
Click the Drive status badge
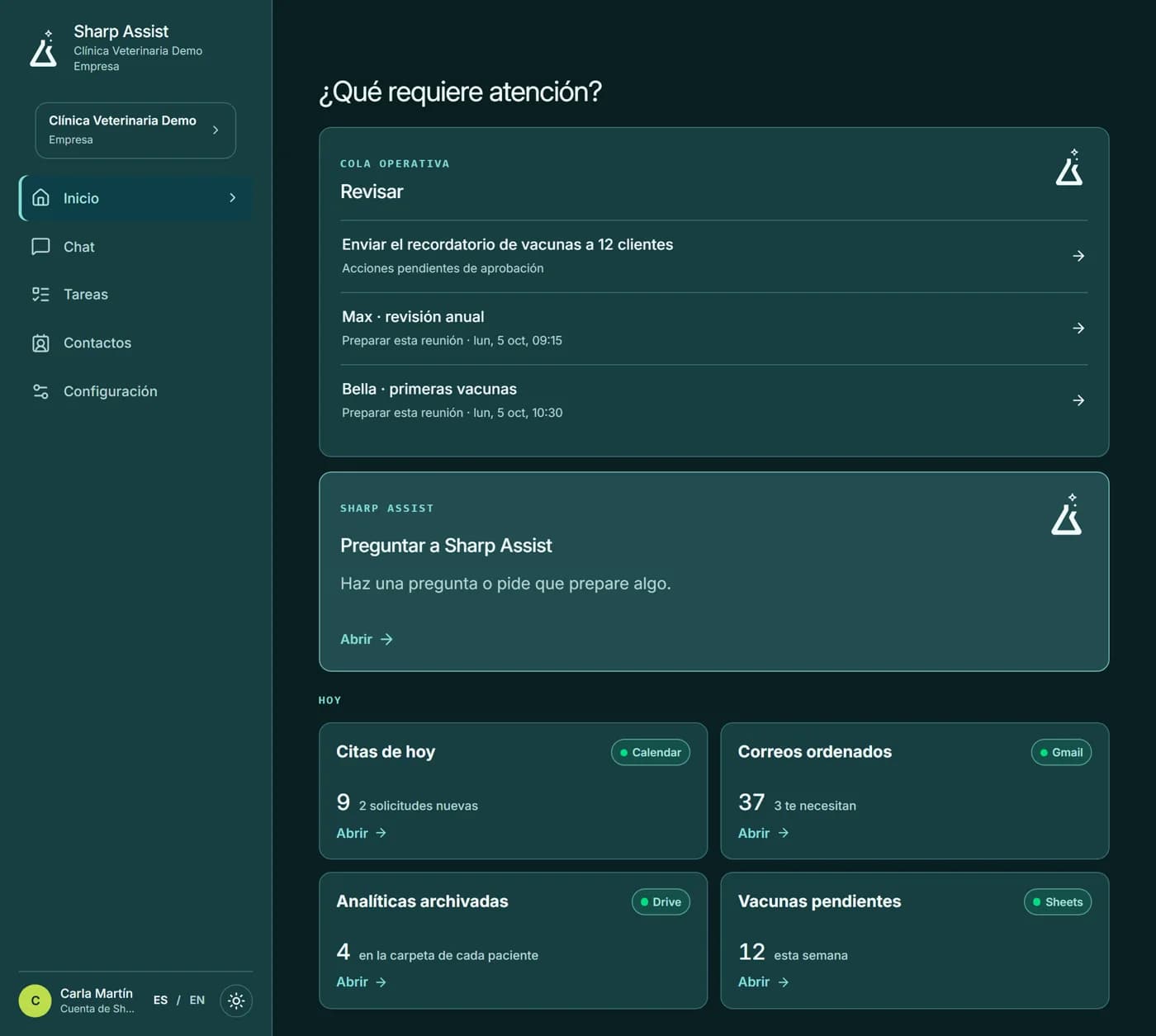[x=661, y=901]
